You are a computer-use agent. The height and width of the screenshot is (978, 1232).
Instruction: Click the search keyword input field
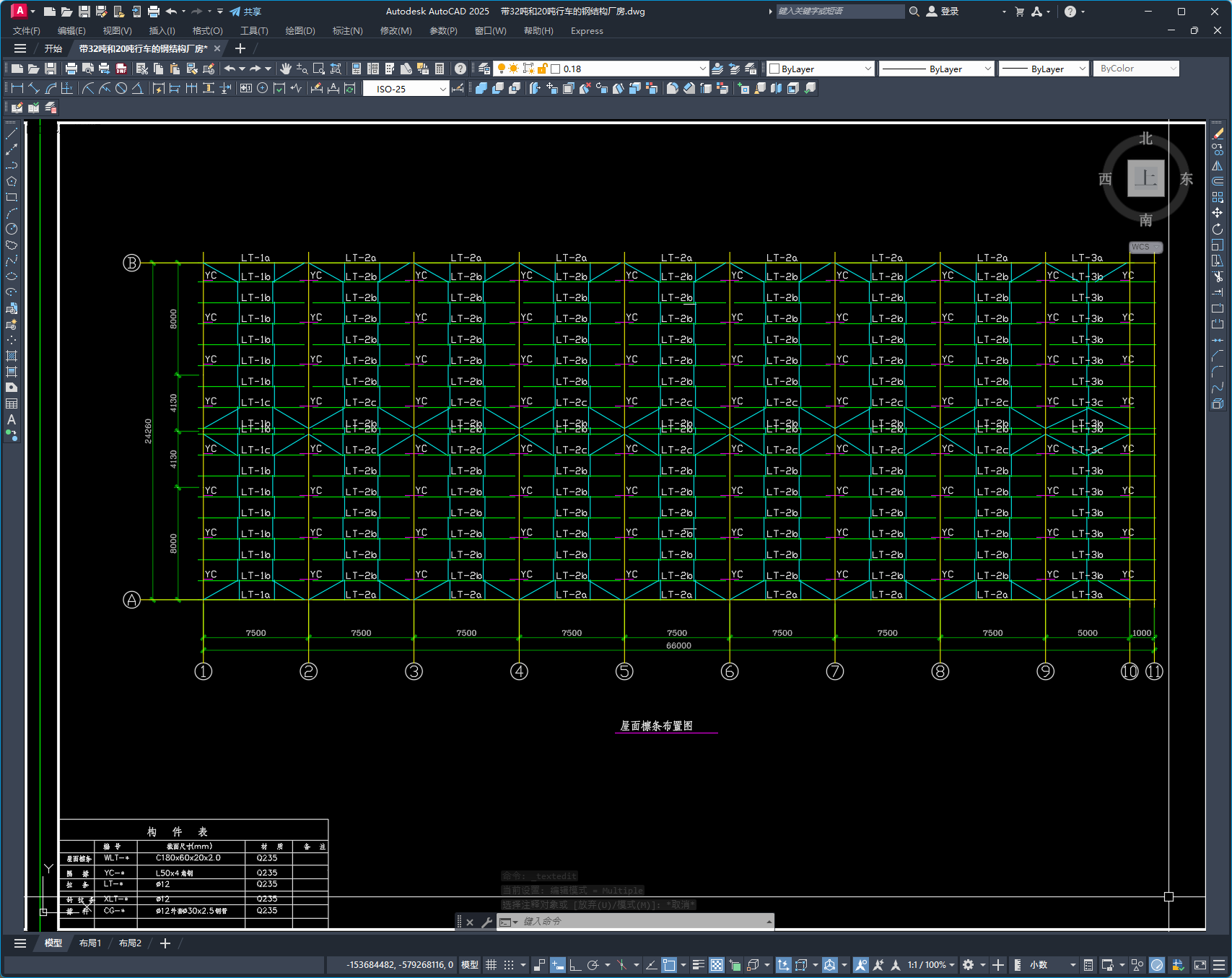pyautogui.click(x=840, y=12)
